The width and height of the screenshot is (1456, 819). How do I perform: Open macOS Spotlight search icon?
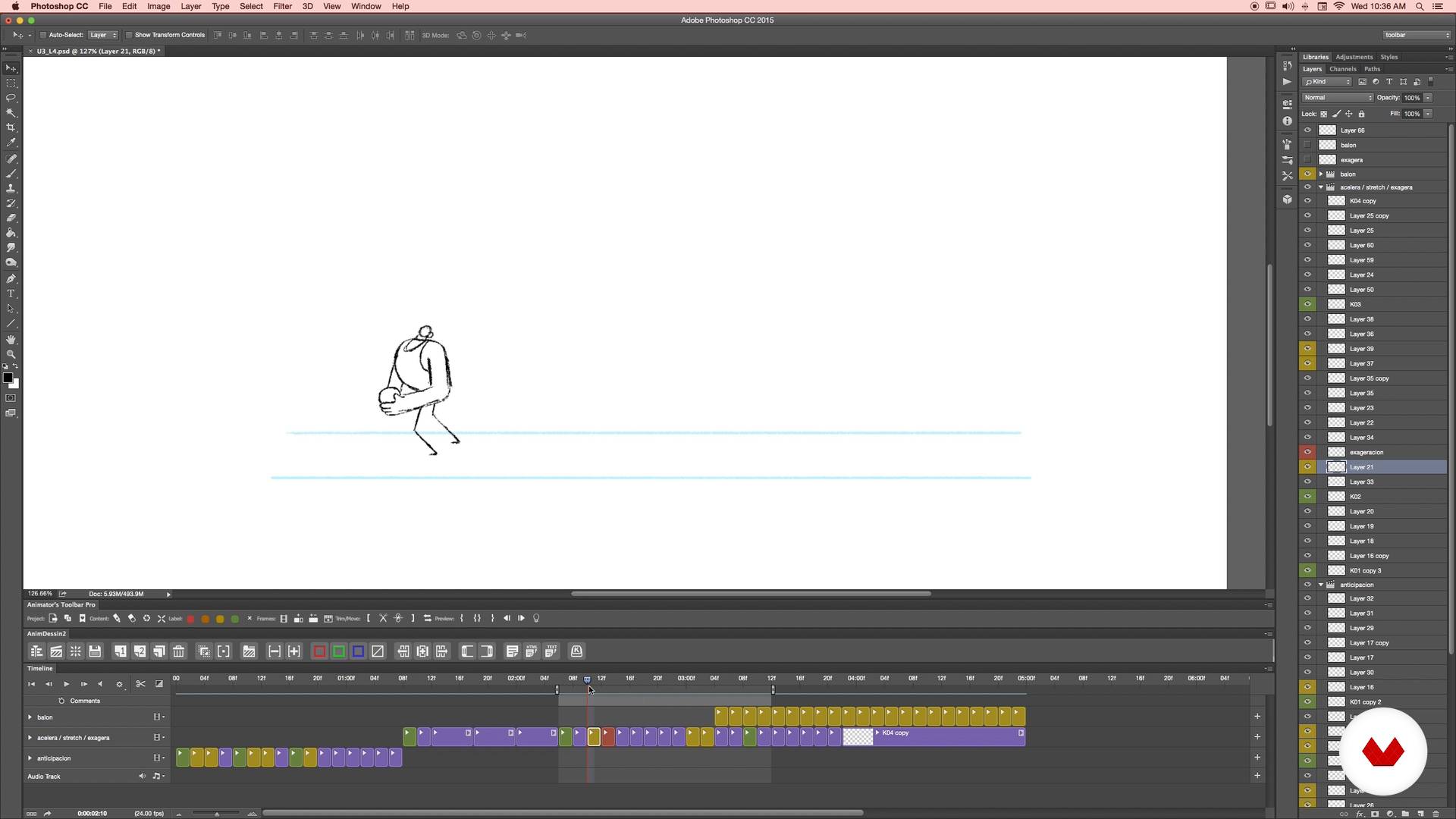1420,6
